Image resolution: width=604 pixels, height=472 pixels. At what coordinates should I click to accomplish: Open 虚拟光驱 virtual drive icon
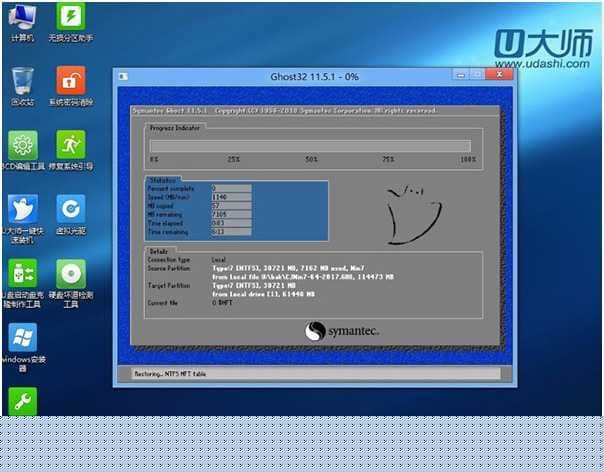coord(70,208)
